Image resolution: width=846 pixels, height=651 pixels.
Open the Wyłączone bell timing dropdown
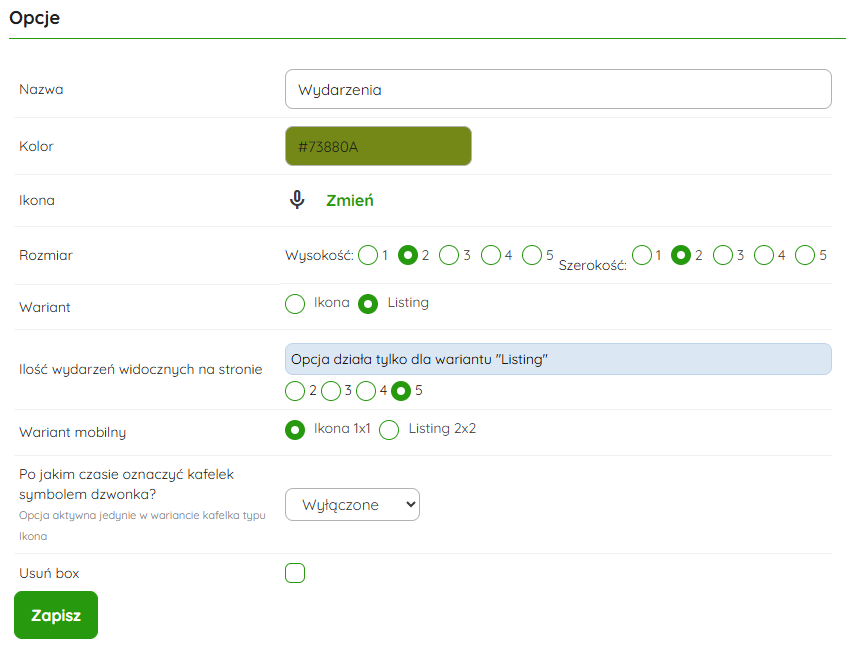click(x=352, y=505)
